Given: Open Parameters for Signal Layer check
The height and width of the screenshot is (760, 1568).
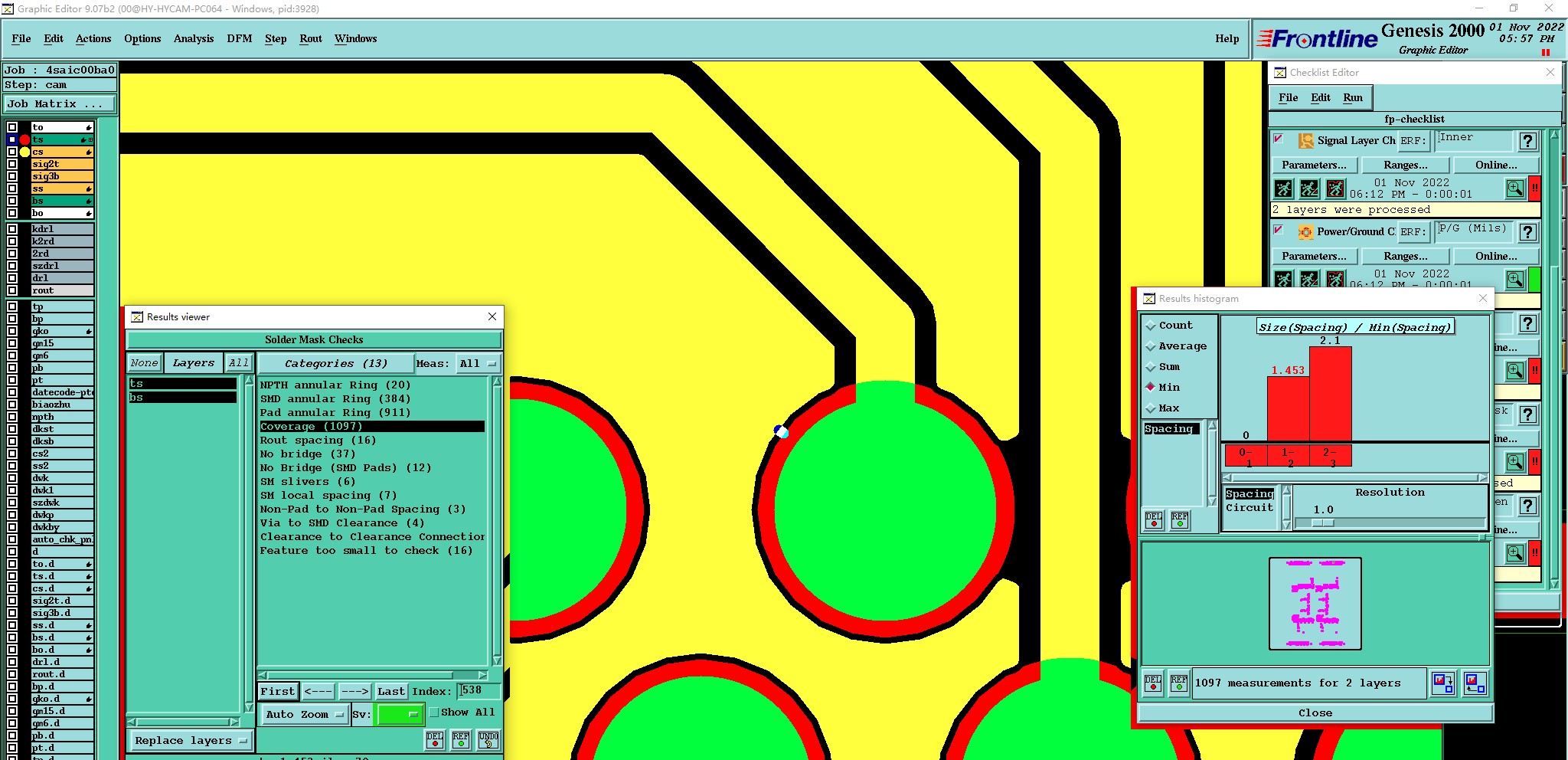Looking at the screenshot, I should [1314, 165].
